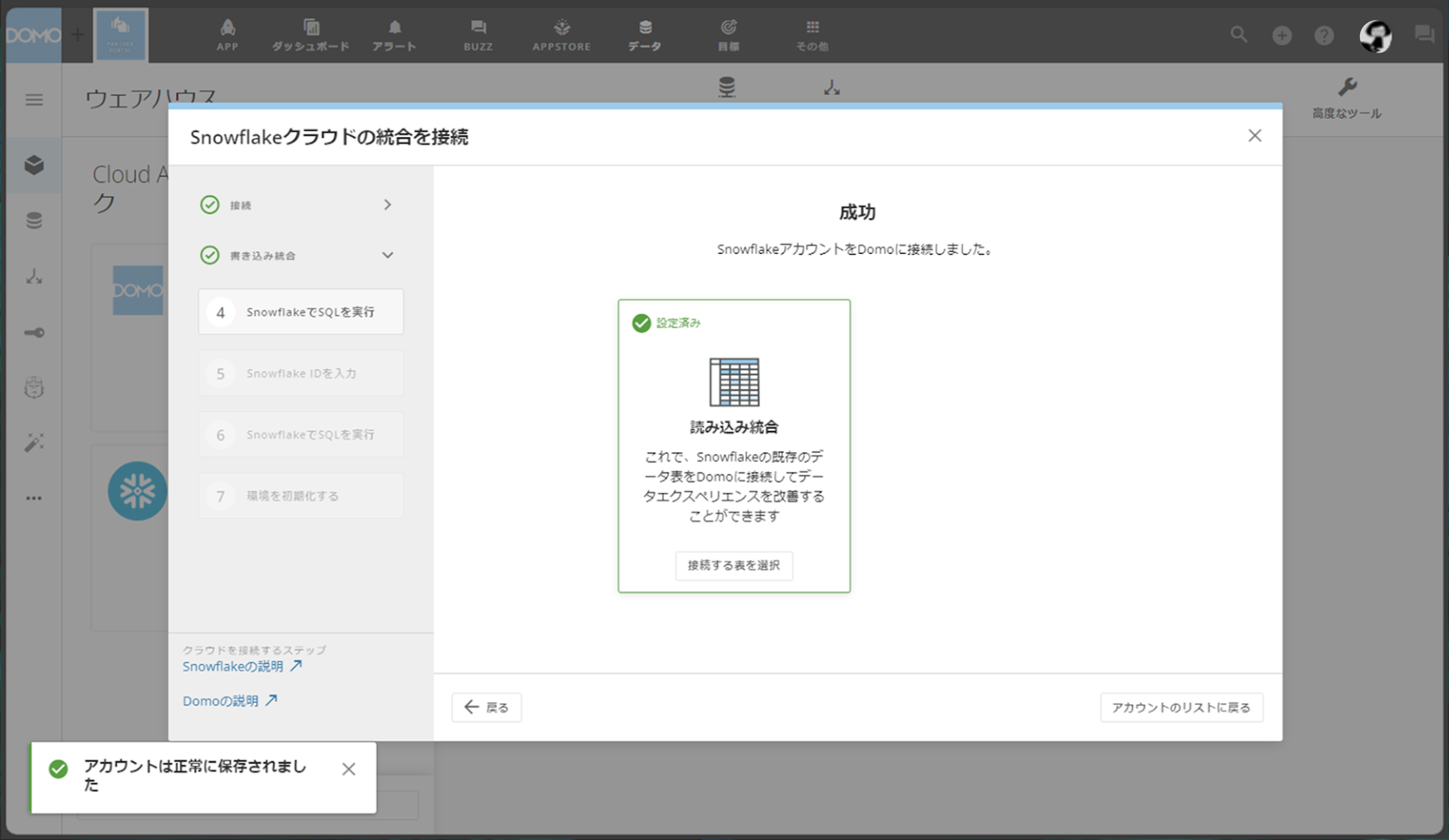This screenshot has height=840, width=1449.
Task: Open the 目標 menu
Action: click(x=729, y=36)
